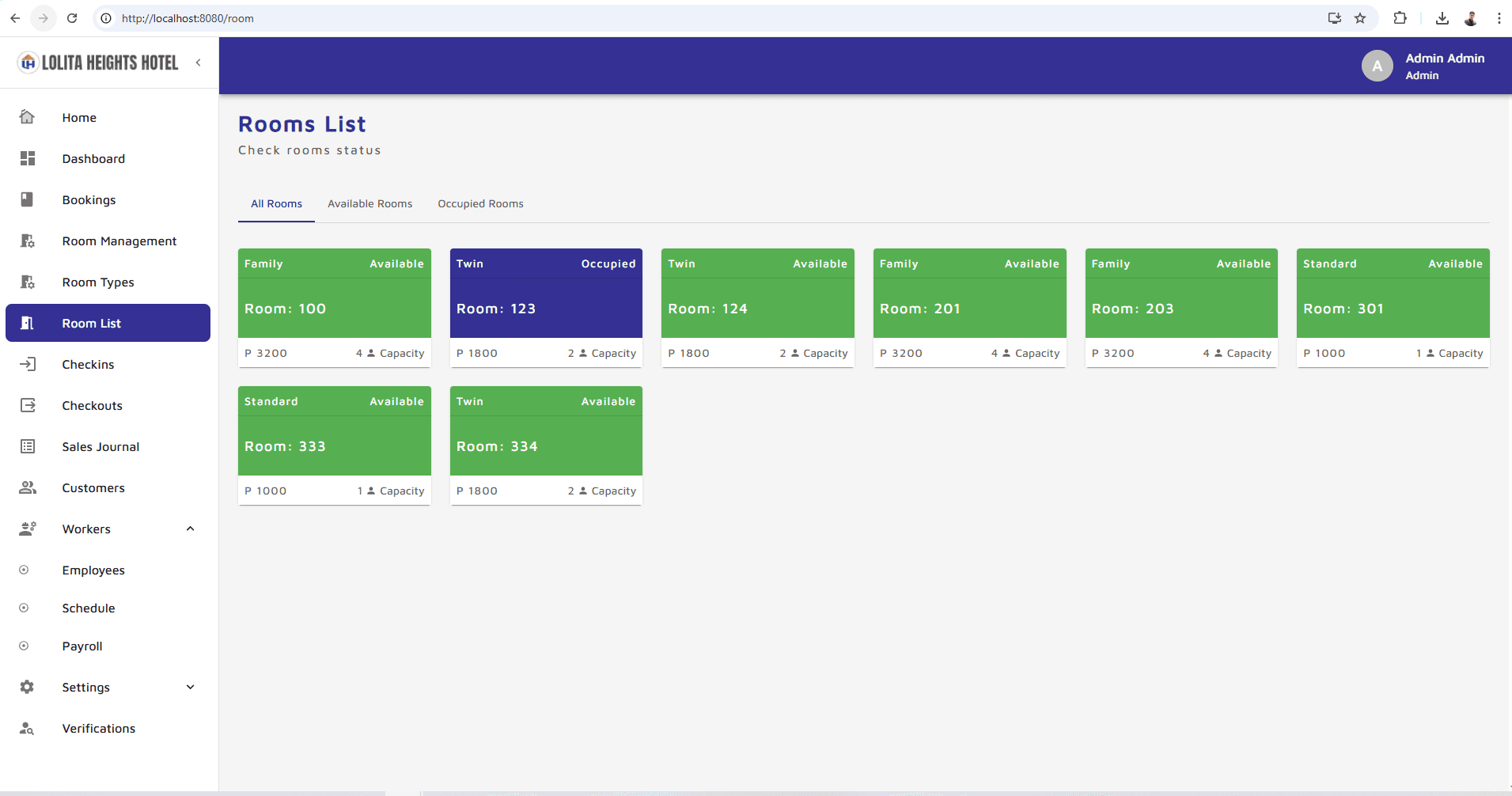Viewport: 1512px width, 796px height.
Task: Click the Room Types icon
Action: (x=28, y=282)
